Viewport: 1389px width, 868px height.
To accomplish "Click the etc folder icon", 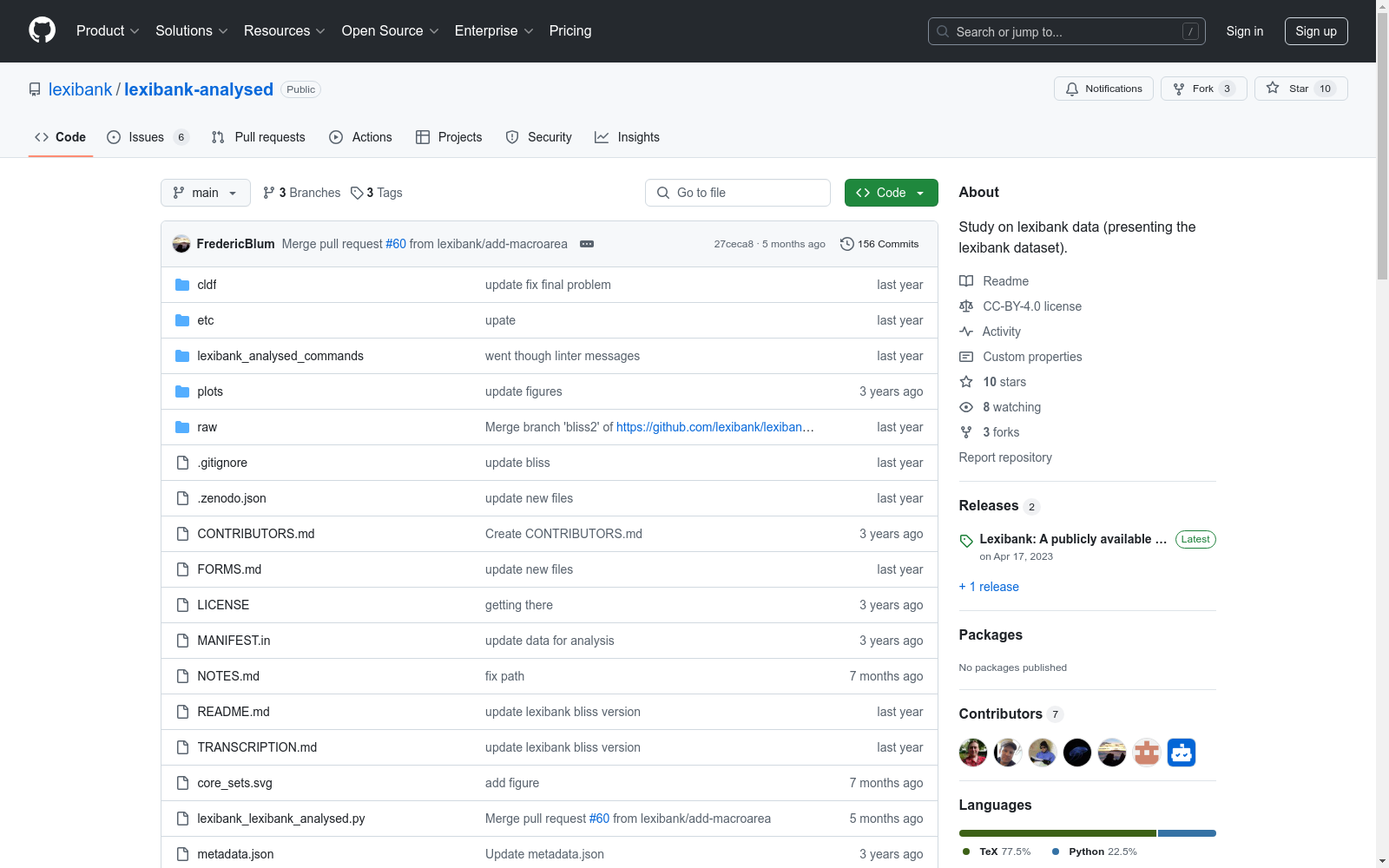I will click(x=182, y=320).
